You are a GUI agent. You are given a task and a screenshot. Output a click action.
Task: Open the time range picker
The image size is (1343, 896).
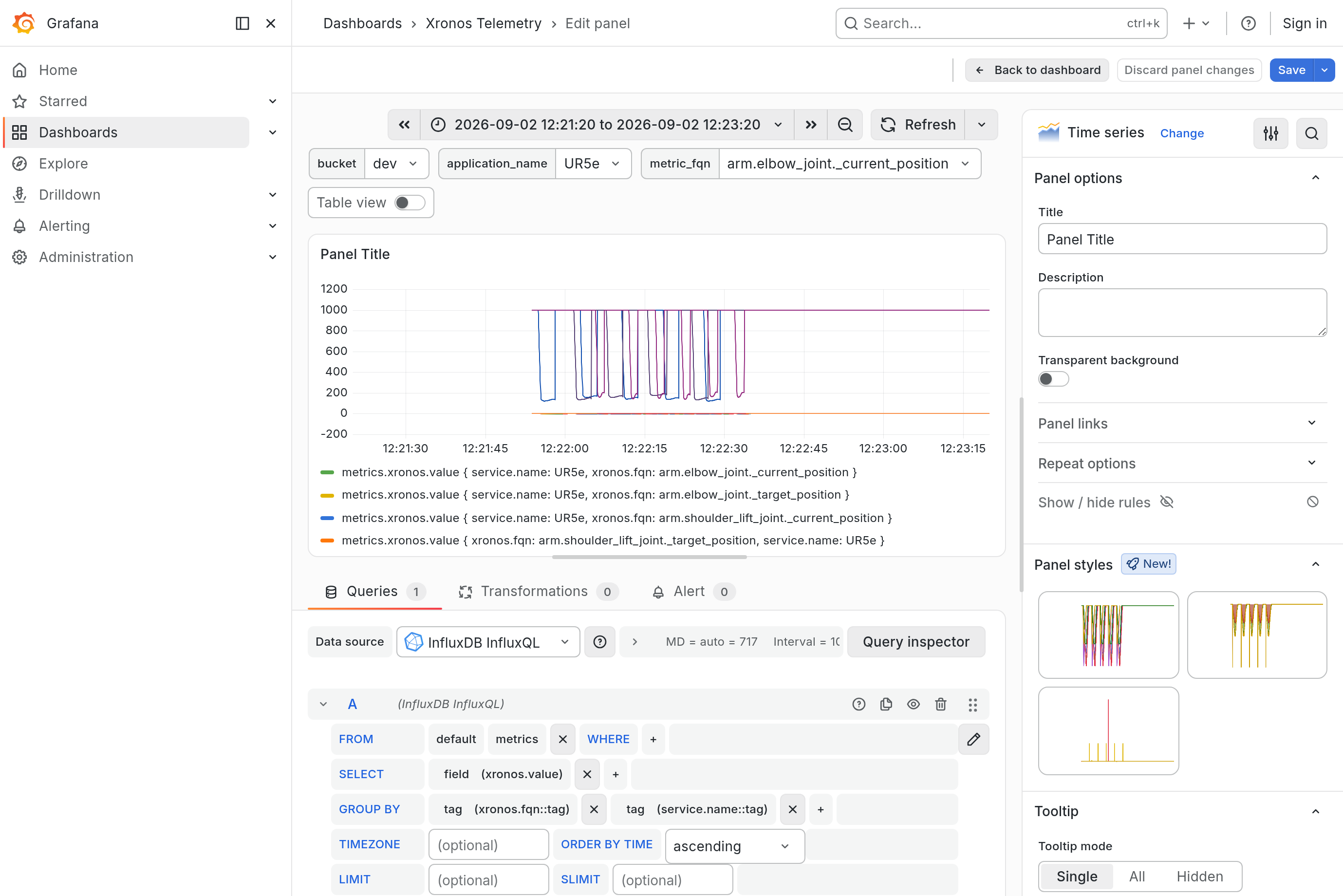click(x=607, y=125)
